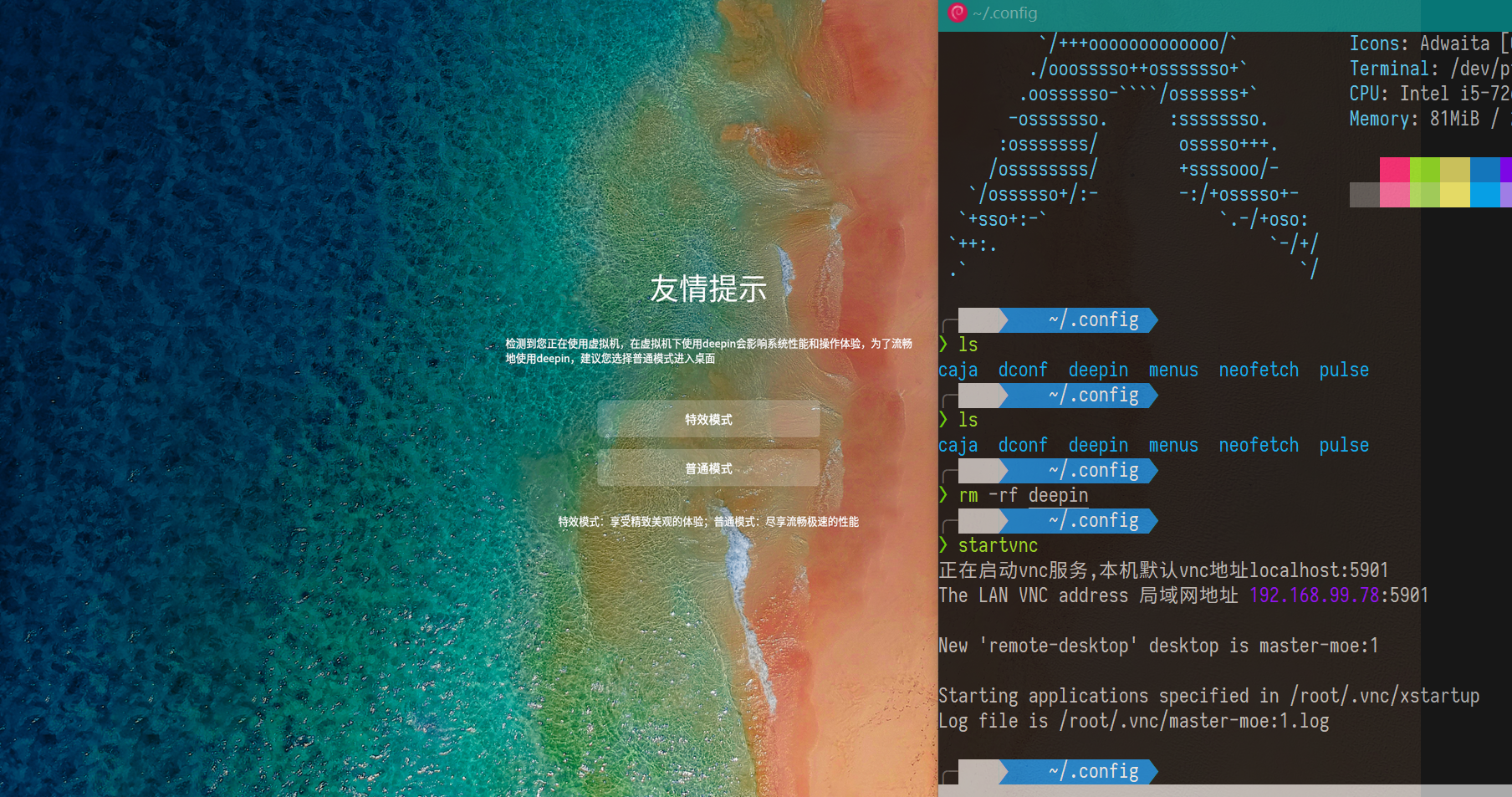Click the Debian swirl icon in terminal title bar
1512x797 pixels.
[x=958, y=13]
